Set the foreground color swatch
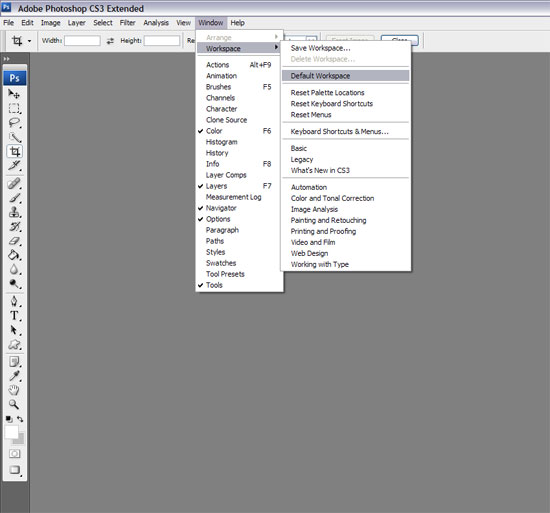 point(11,432)
